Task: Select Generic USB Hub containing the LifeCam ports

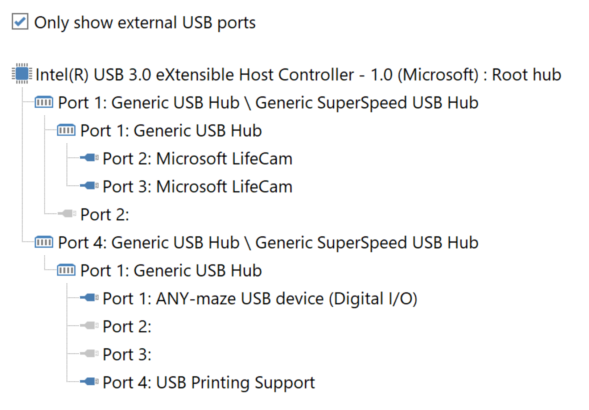Action: [171, 130]
